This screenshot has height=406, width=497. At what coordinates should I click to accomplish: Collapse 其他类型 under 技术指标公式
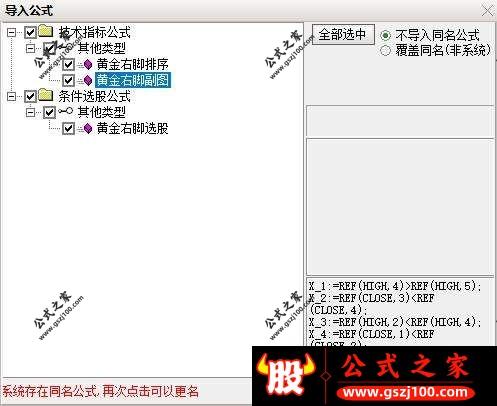click(x=30, y=48)
